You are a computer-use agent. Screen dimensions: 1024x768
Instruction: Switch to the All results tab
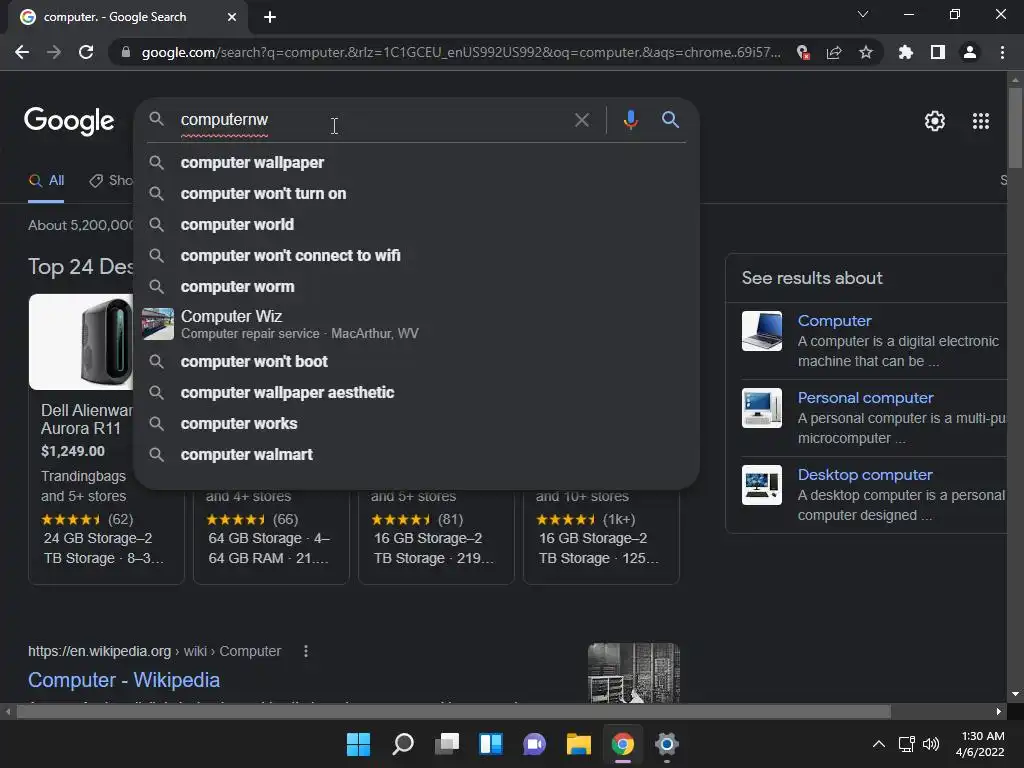46,181
